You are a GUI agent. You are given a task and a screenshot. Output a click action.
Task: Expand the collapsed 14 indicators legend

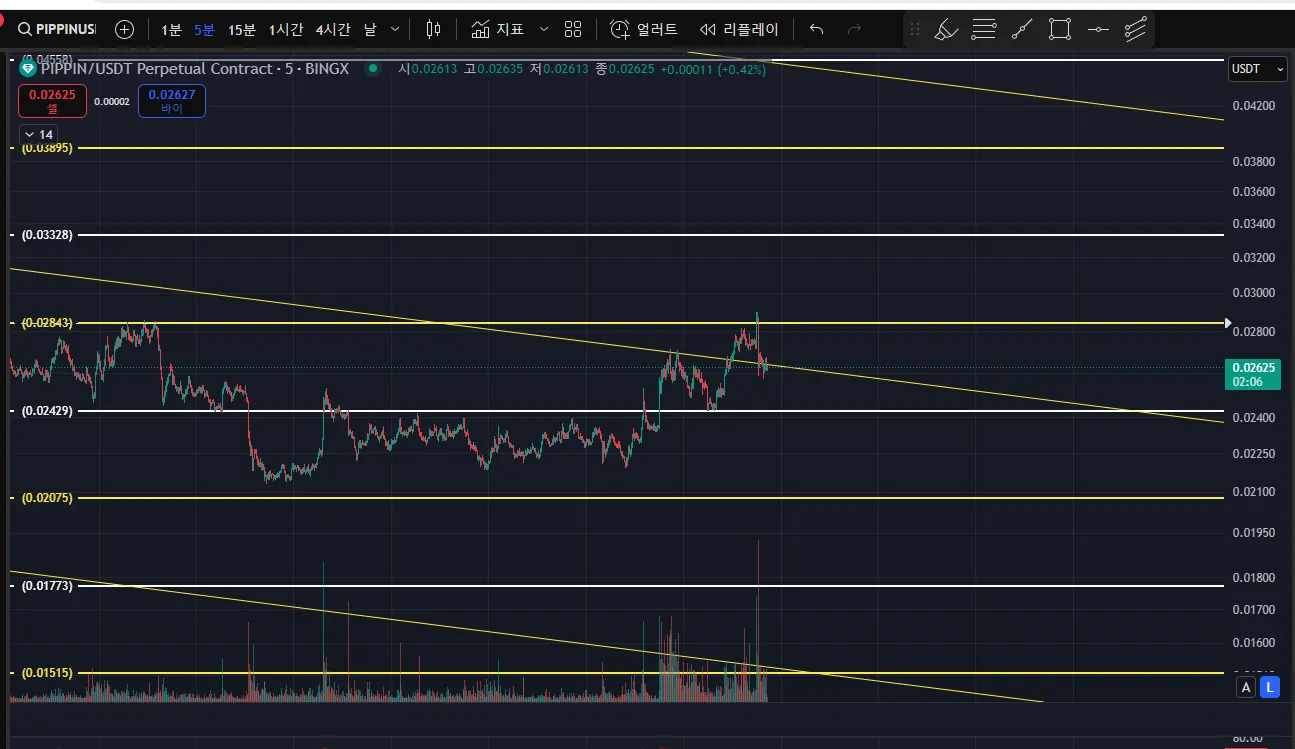[x=38, y=134]
